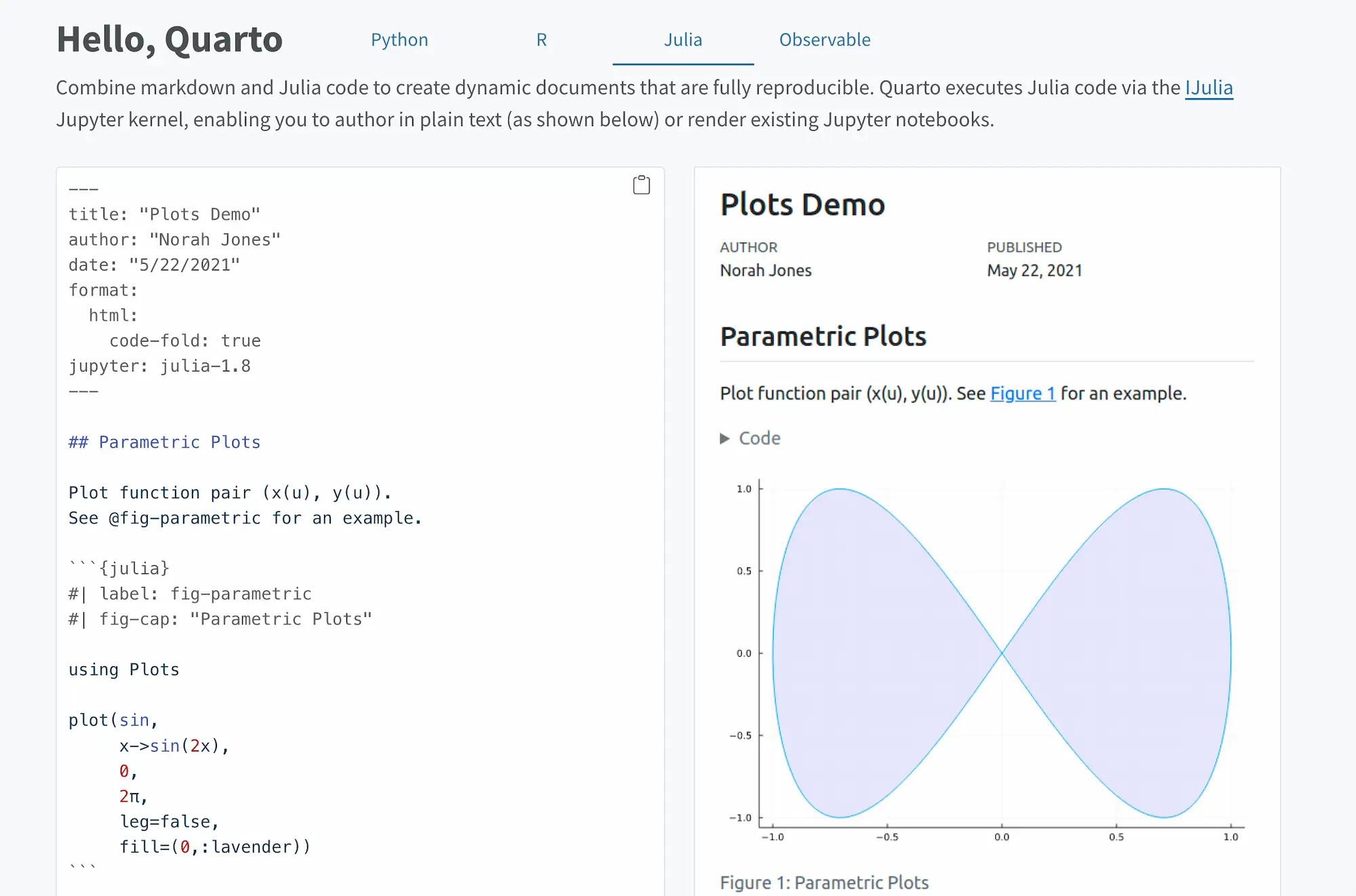Switch to the Python tab
The height and width of the screenshot is (896, 1356).
tap(399, 40)
